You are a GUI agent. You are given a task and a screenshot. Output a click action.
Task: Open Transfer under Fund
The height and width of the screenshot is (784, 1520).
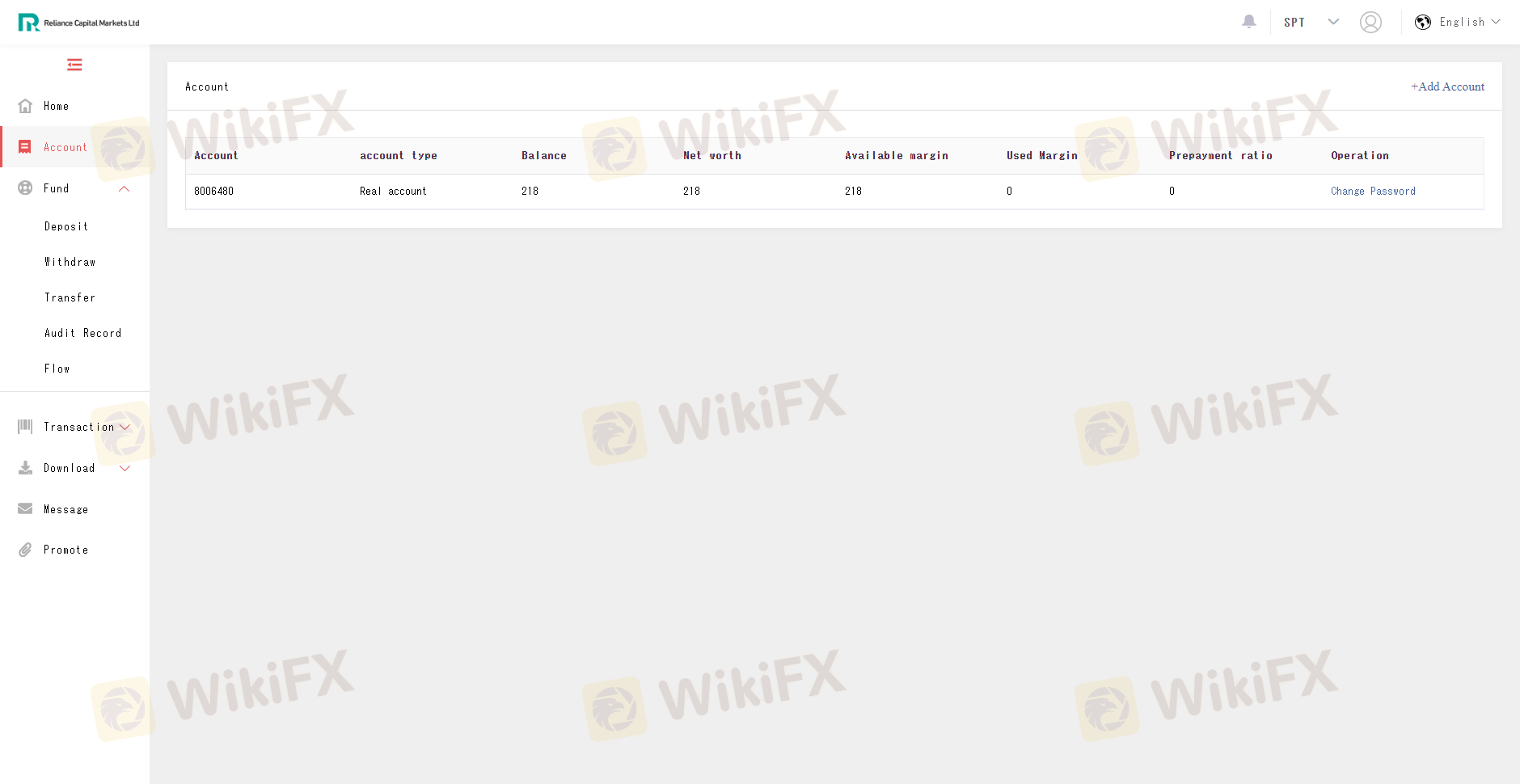(70, 297)
